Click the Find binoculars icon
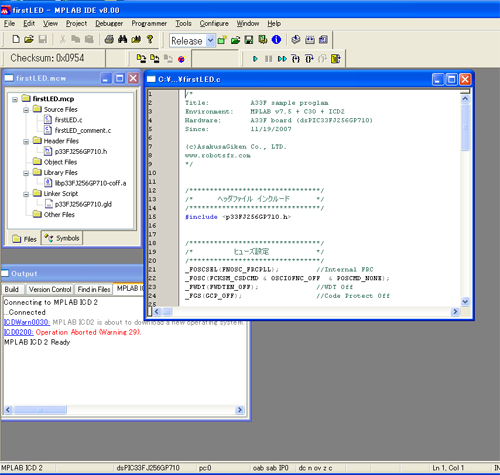 [122, 39]
